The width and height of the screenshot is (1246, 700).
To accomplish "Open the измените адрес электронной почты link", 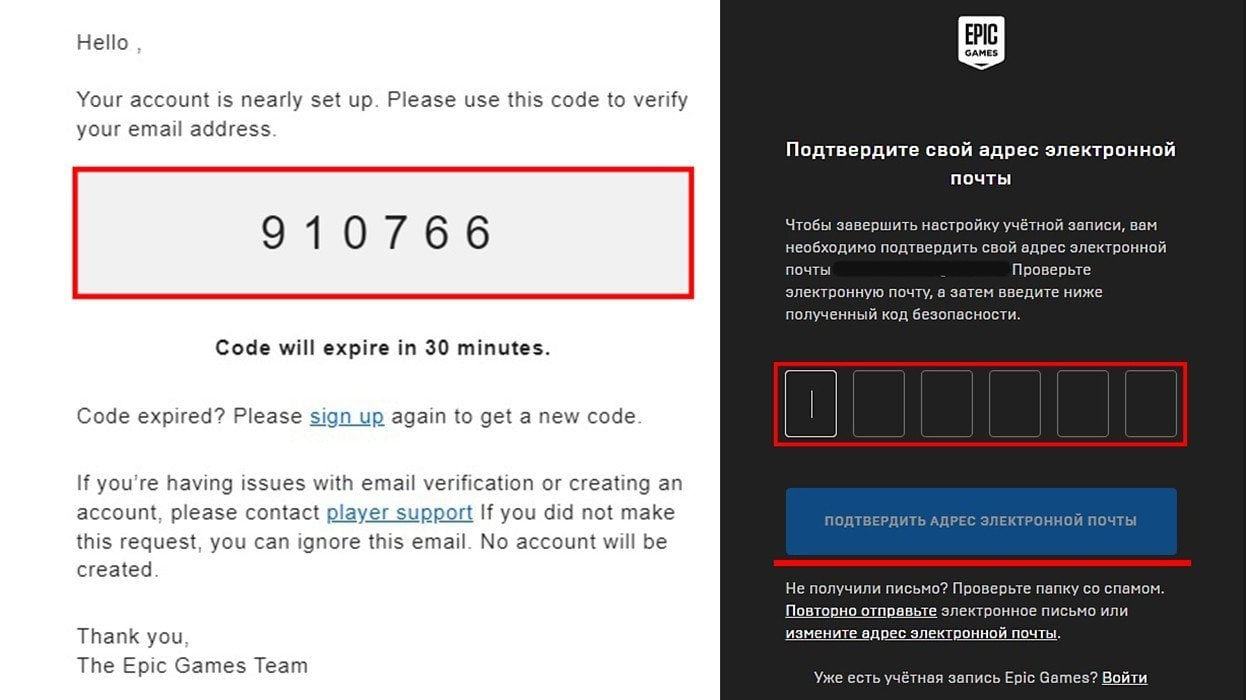I will [x=921, y=633].
